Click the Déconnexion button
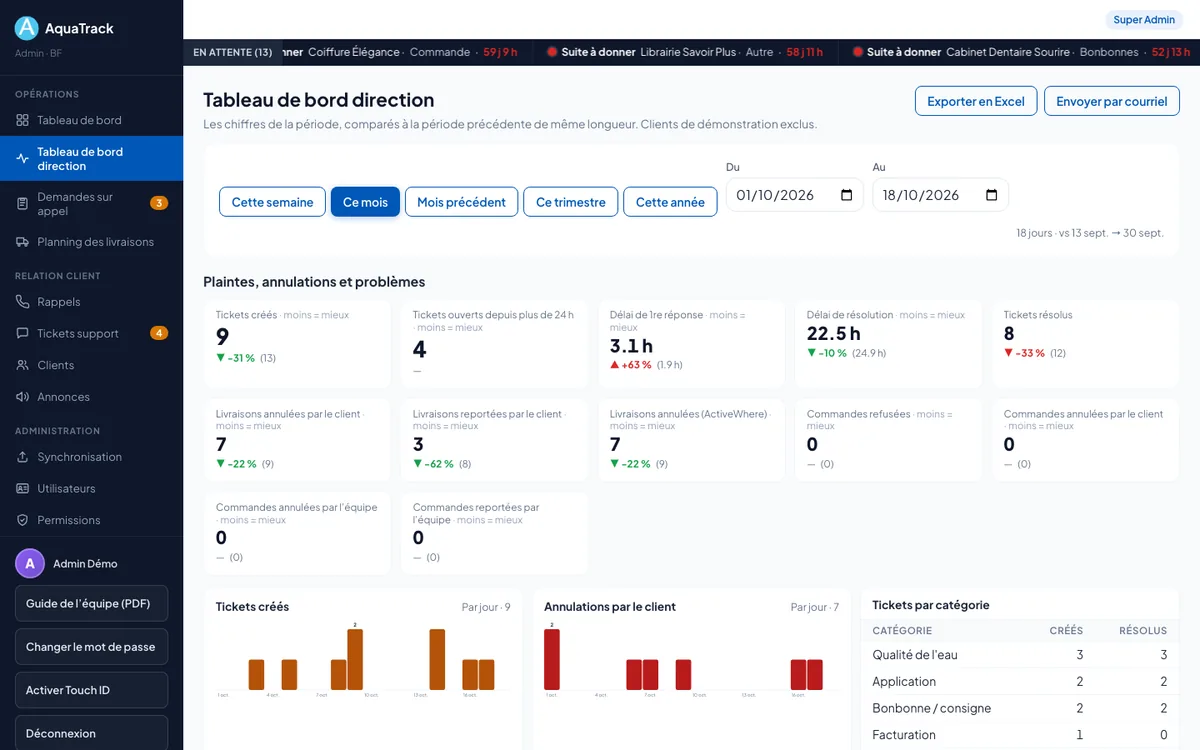This screenshot has width=1200, height=750. (x=91, y=733)
